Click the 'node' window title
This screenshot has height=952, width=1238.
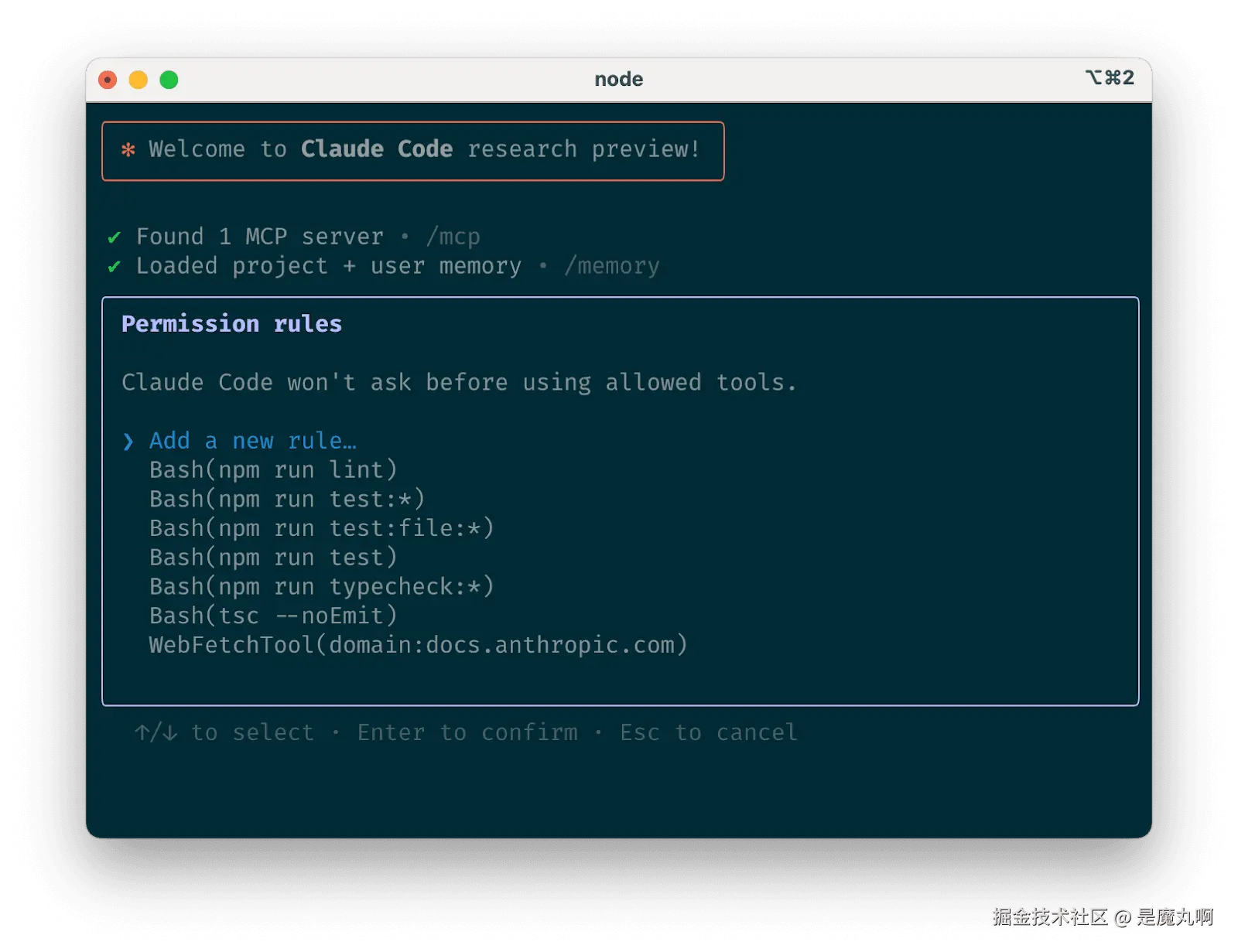618,79
